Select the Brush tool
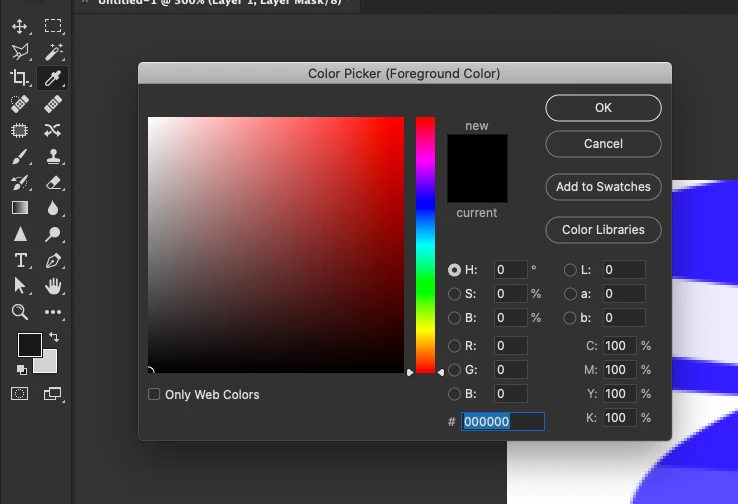Viewport: 738px width, 504px height. pos(20,156)
